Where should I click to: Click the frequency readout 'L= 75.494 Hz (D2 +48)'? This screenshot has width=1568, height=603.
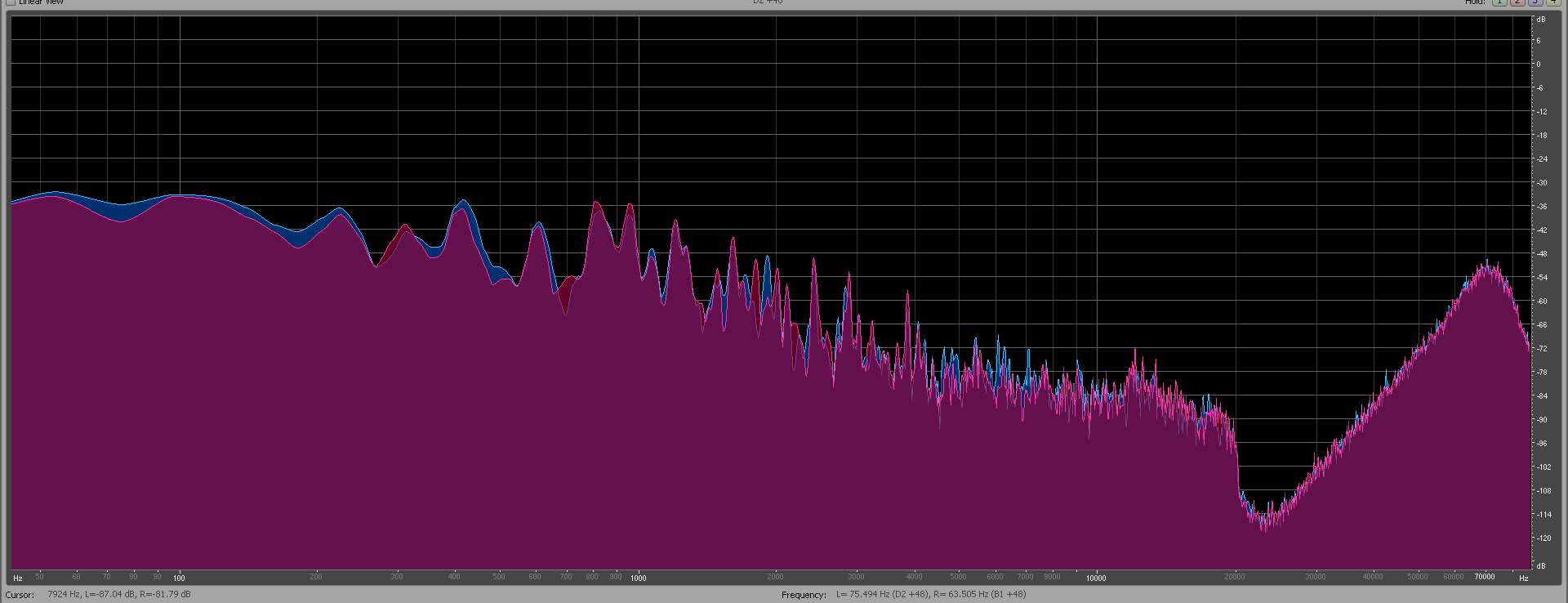882,594
